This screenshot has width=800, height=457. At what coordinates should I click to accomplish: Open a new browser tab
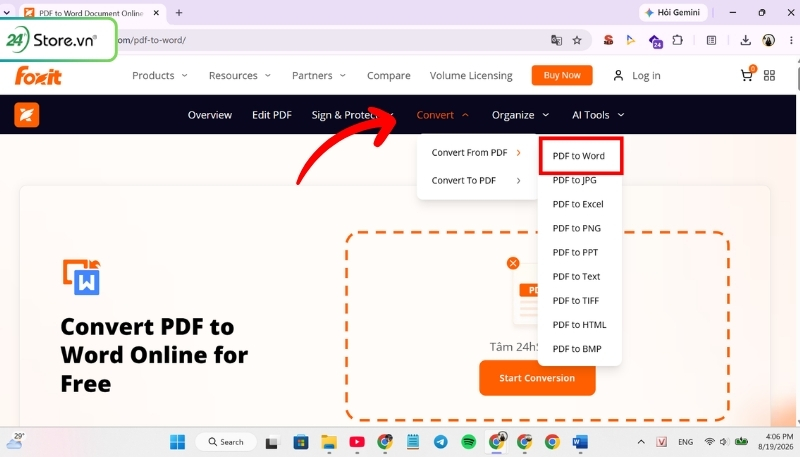point(179,13)
